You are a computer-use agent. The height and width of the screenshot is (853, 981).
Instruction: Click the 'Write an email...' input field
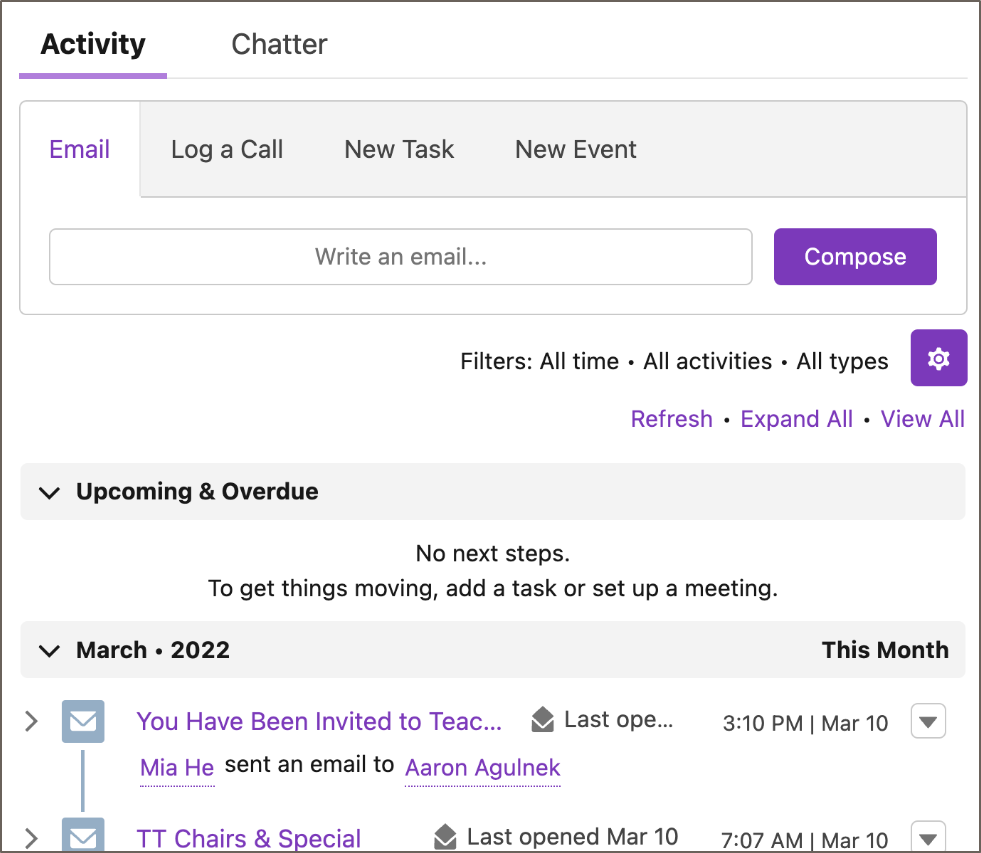(400, 257)
